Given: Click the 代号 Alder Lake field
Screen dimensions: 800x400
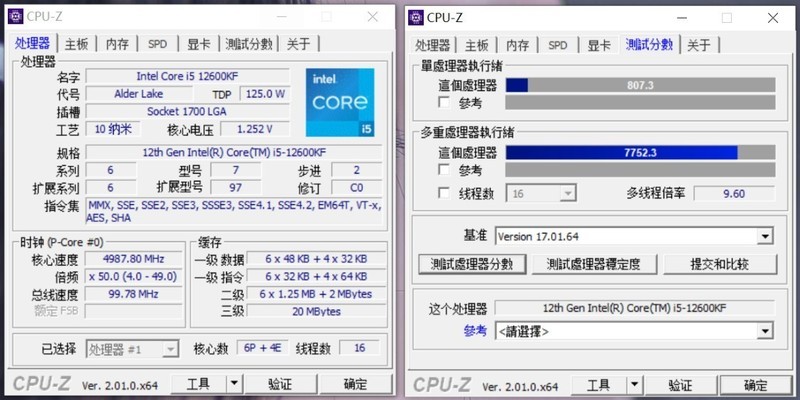Looking at the screenshot, I should [x=139, y=94].
